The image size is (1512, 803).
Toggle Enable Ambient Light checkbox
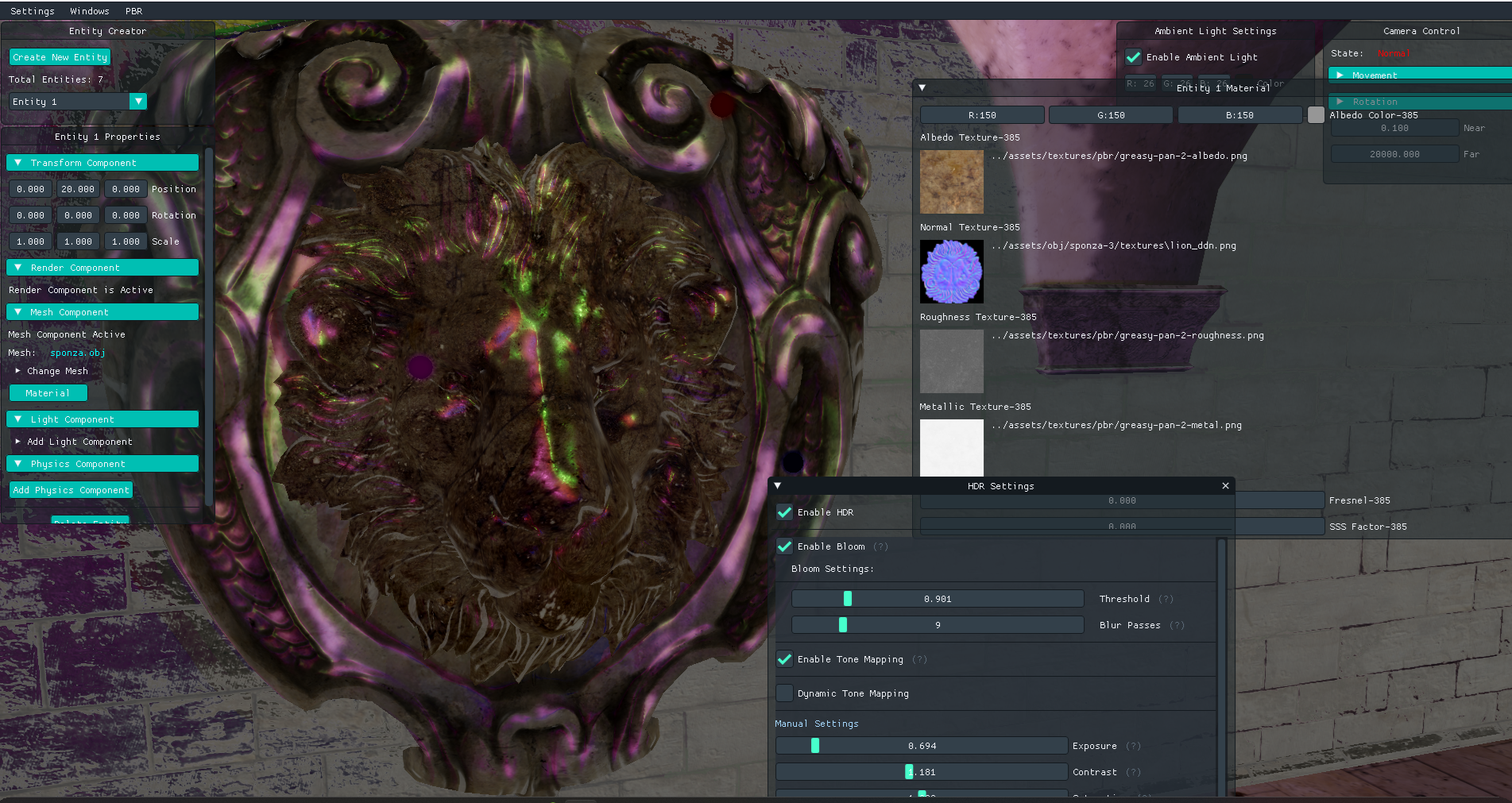point(1134,57)
